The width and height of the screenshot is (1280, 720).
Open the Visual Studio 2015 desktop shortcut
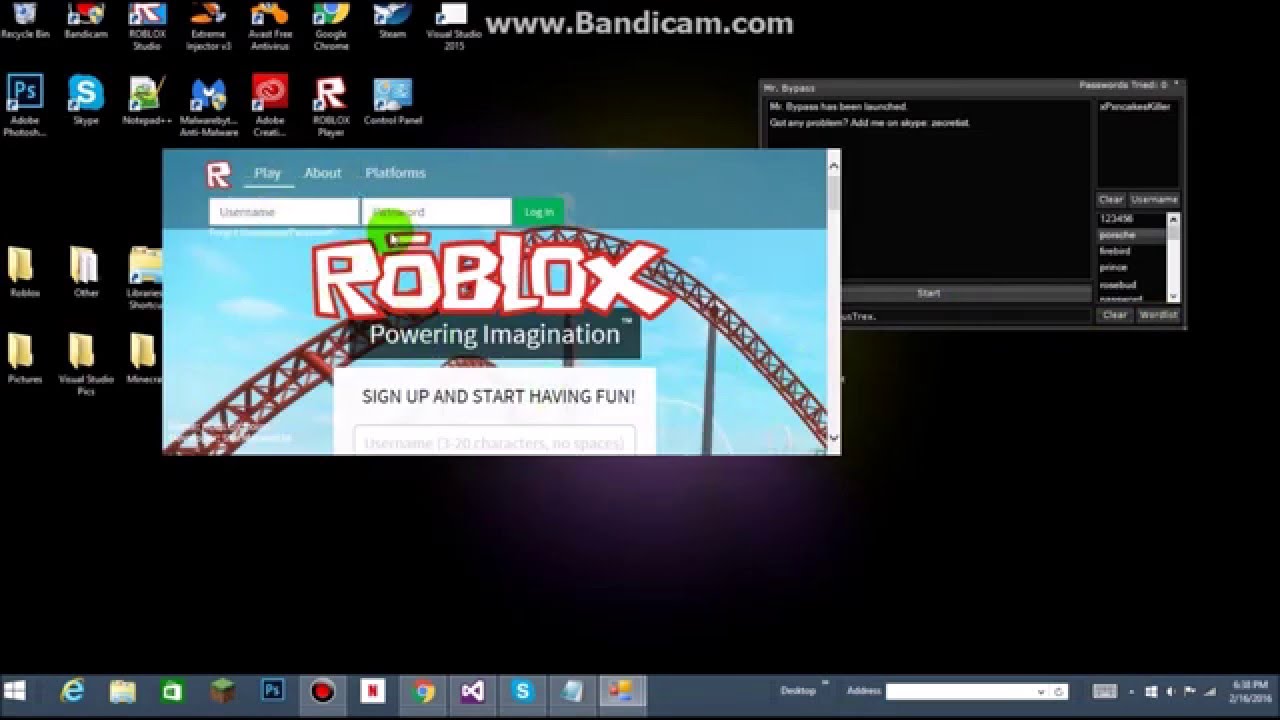tap(452, 25)
